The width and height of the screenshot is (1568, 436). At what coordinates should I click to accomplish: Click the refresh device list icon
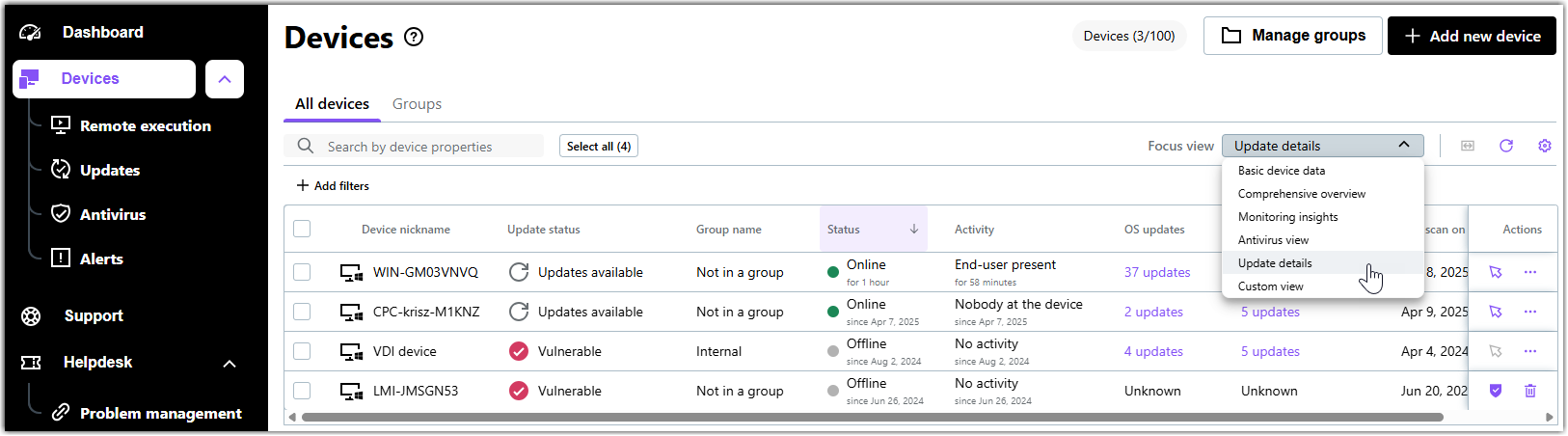(1505, 146)
